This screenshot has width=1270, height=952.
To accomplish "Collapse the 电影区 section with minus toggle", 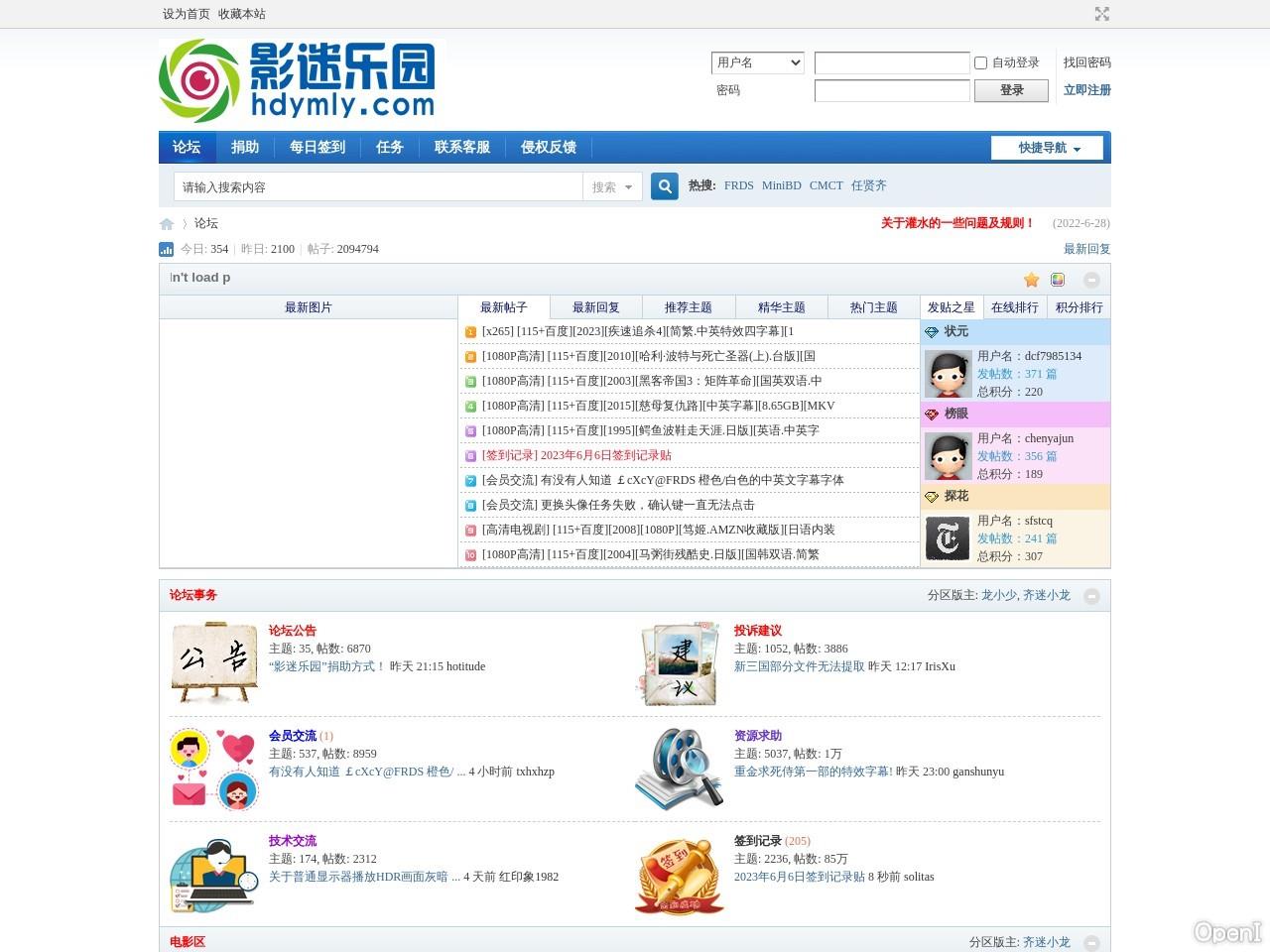I will tap(1092, 943).
